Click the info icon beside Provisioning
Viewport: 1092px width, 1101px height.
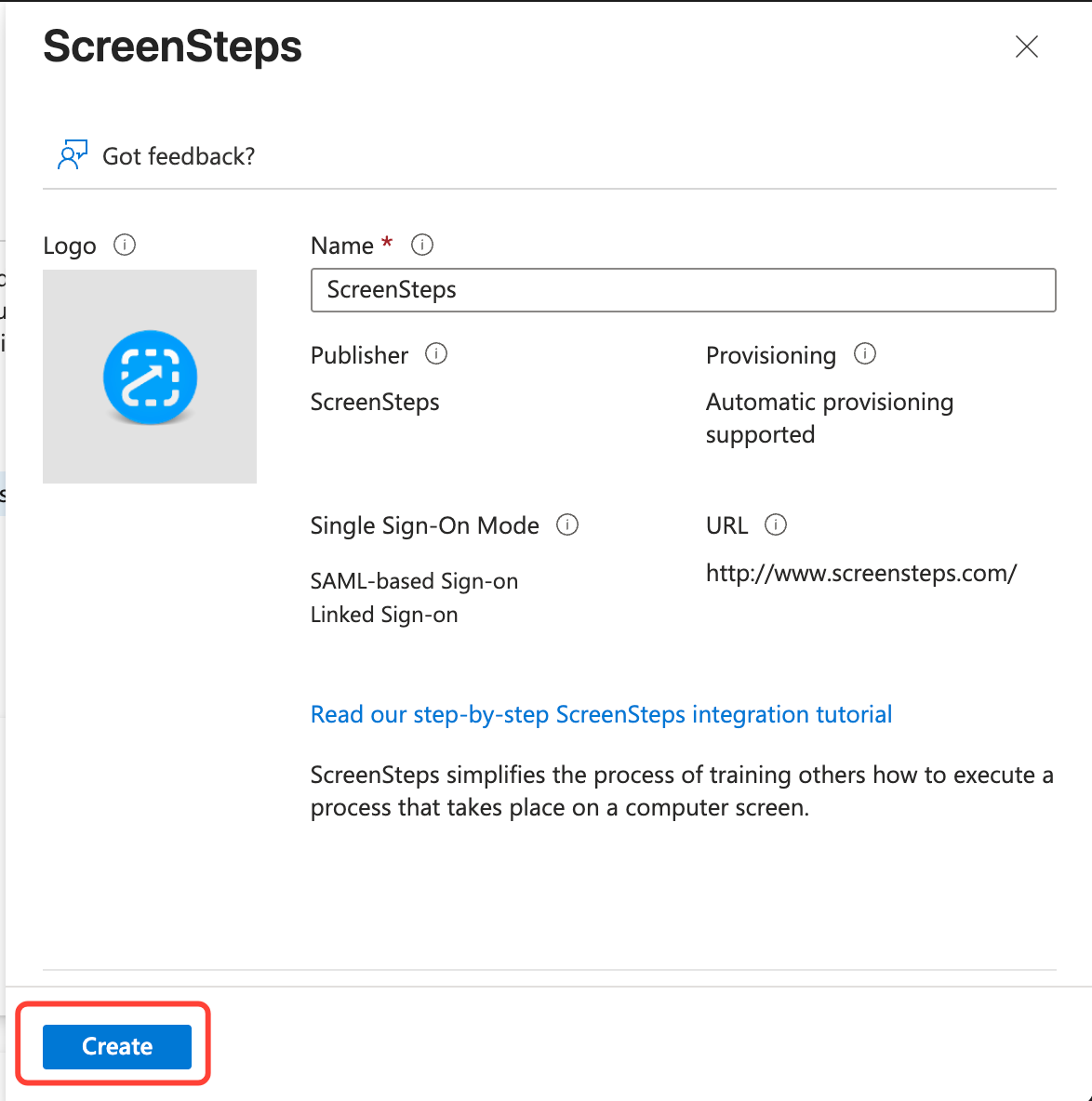pos(865,354)
